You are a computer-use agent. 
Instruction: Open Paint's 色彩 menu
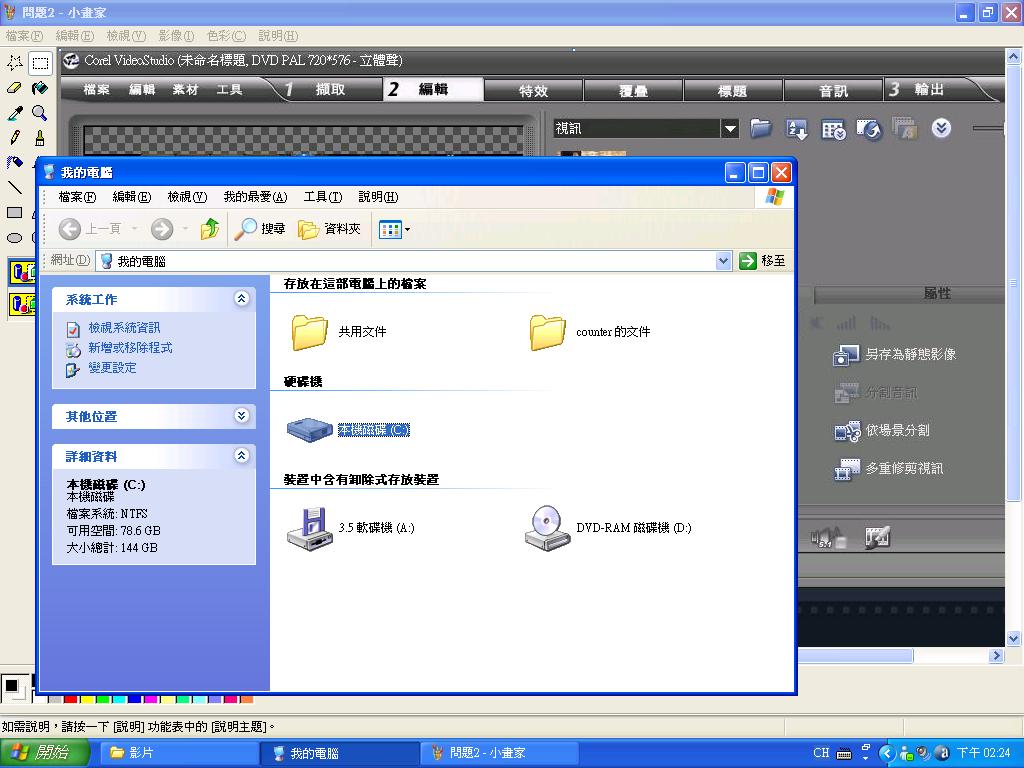(x=227, y=36)
